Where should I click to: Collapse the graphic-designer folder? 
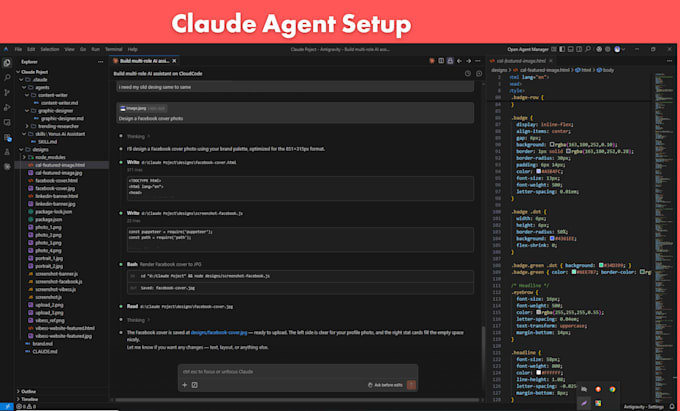click(x=27, y=111)
